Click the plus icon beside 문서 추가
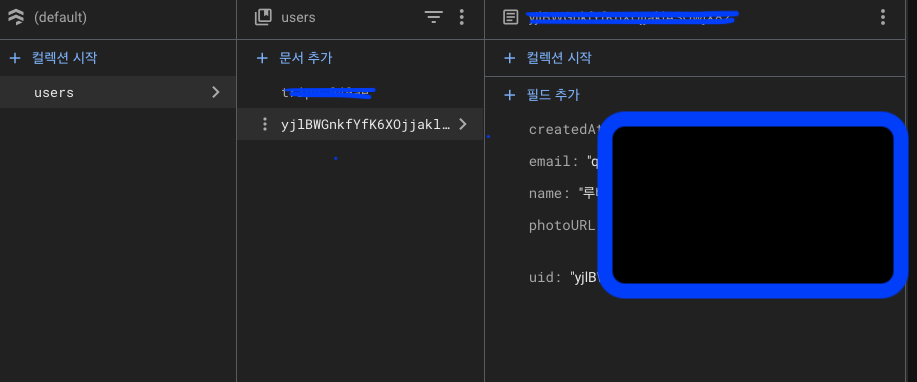Viewport: 917px width, 382px height. (x=263, y=58)
